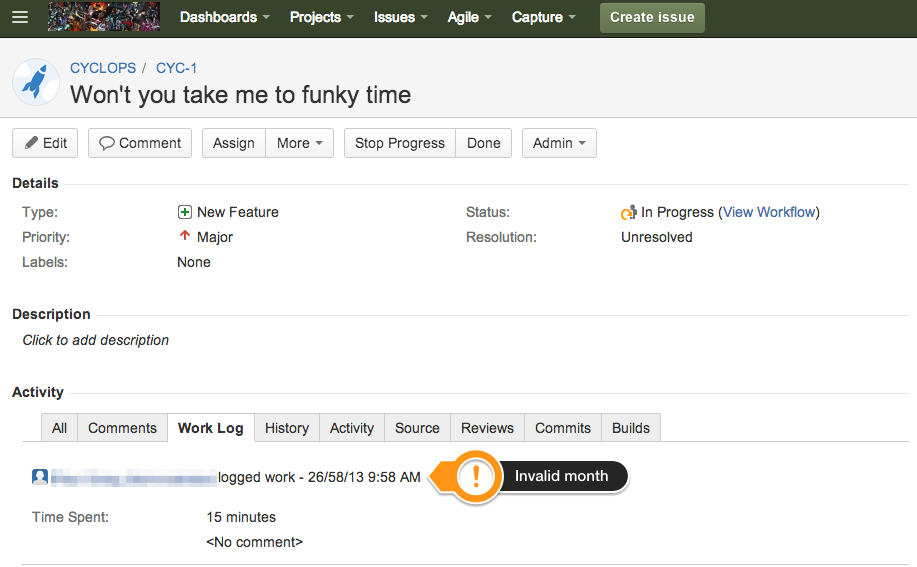The width and height of the screenshot is (917, 567).
Task: Click the New Feature type icon
Action: click(x=185, y=212)
